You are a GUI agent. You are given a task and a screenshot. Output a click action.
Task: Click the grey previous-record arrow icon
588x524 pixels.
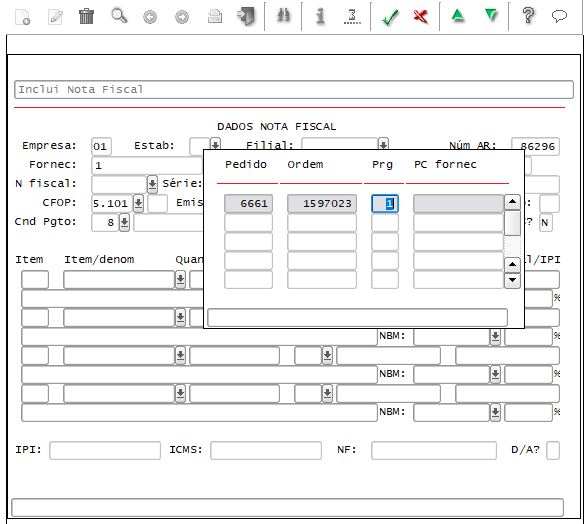pyautogui.click(x=150, y=17)
